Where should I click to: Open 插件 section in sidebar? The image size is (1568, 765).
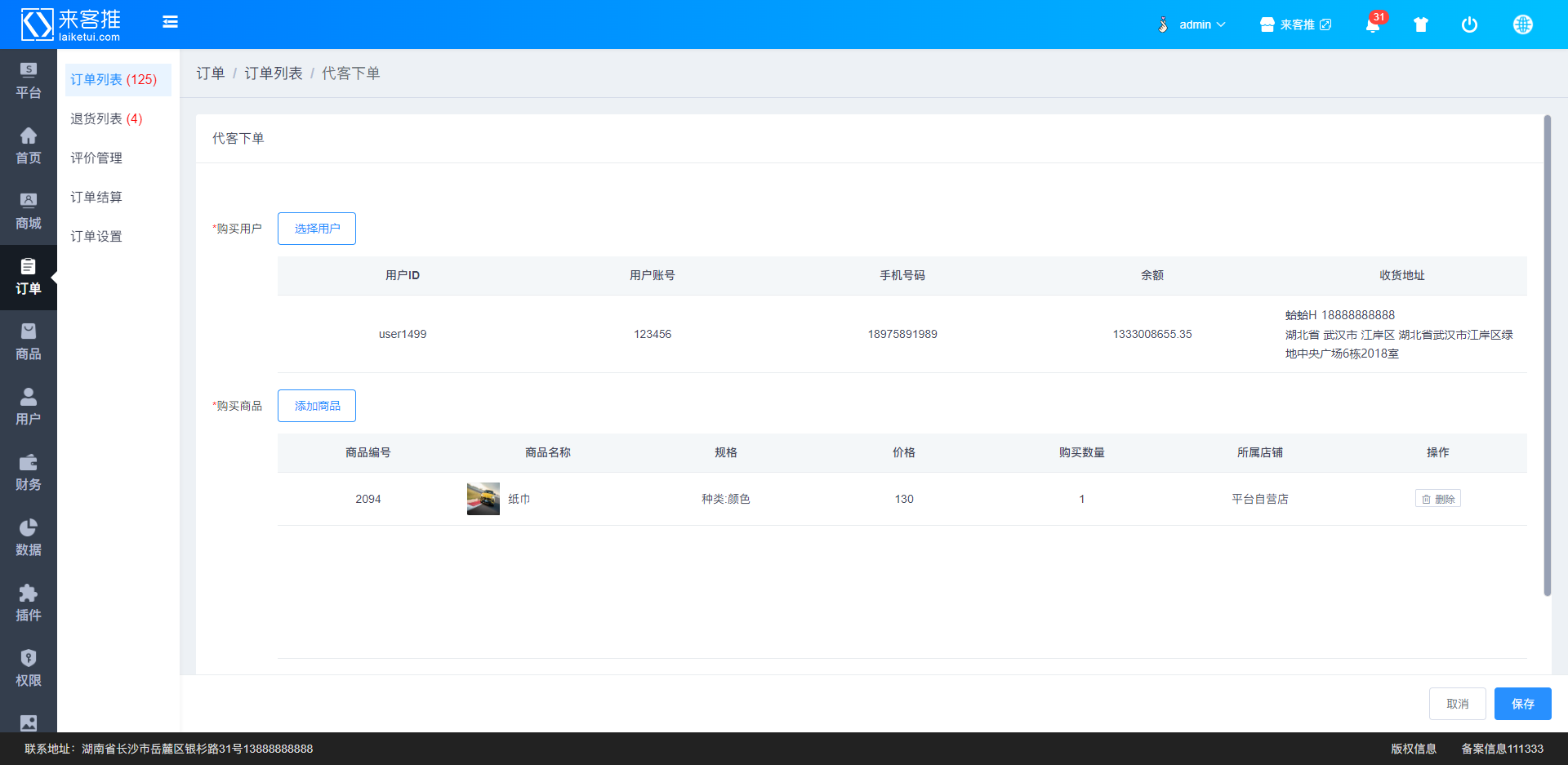click(x=29, y=604)
